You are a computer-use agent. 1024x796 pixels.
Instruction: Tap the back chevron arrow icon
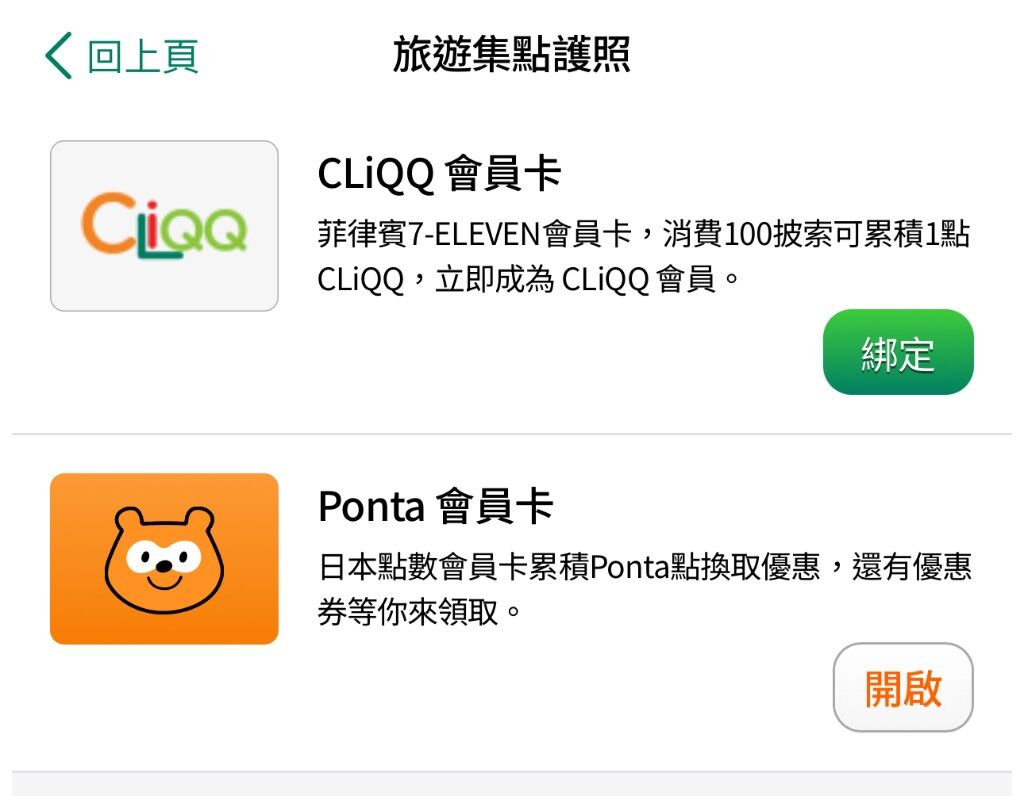(58, 56)
